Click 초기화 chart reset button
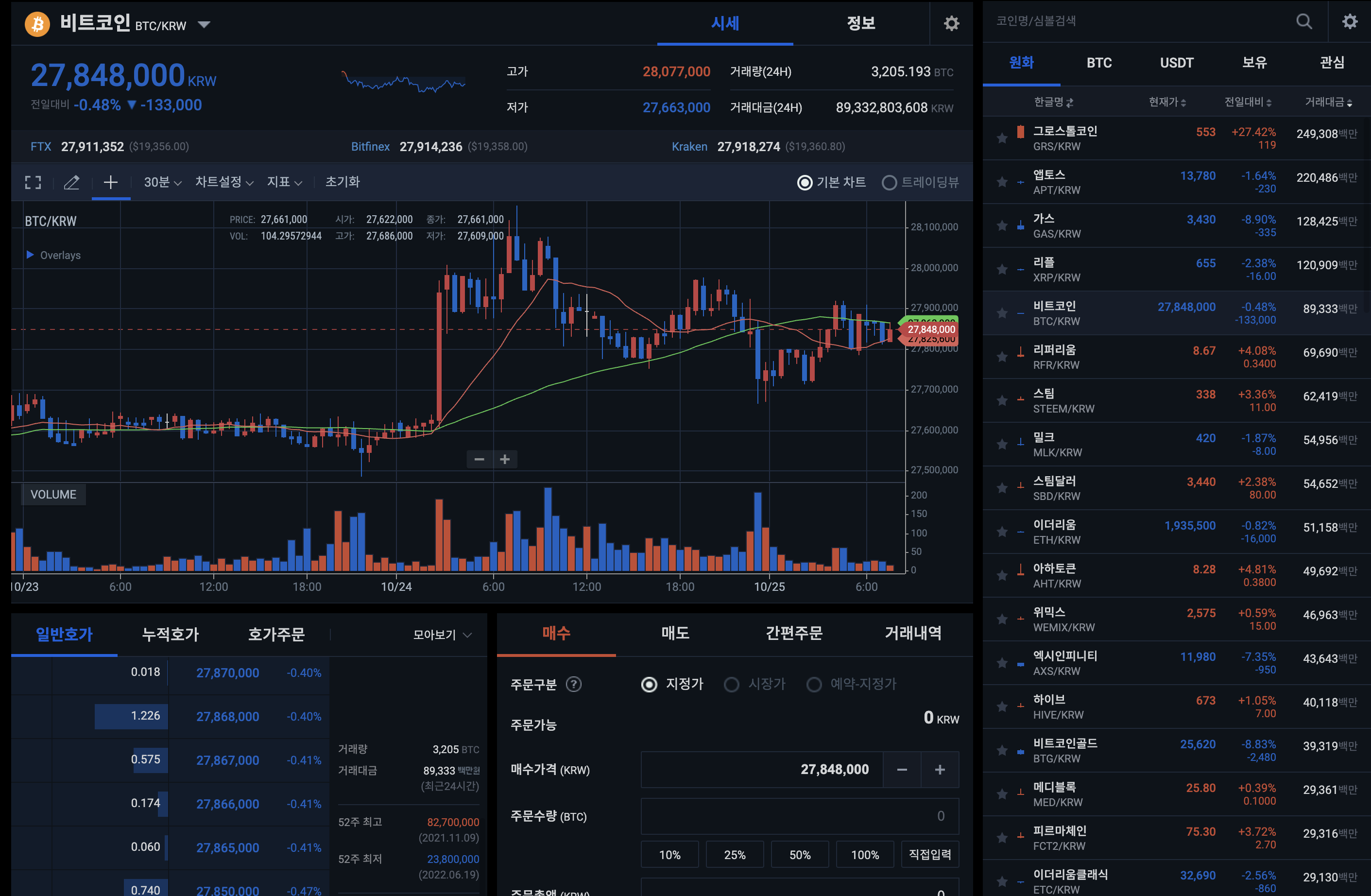1371x896 pixels. (x=342, y=182)
